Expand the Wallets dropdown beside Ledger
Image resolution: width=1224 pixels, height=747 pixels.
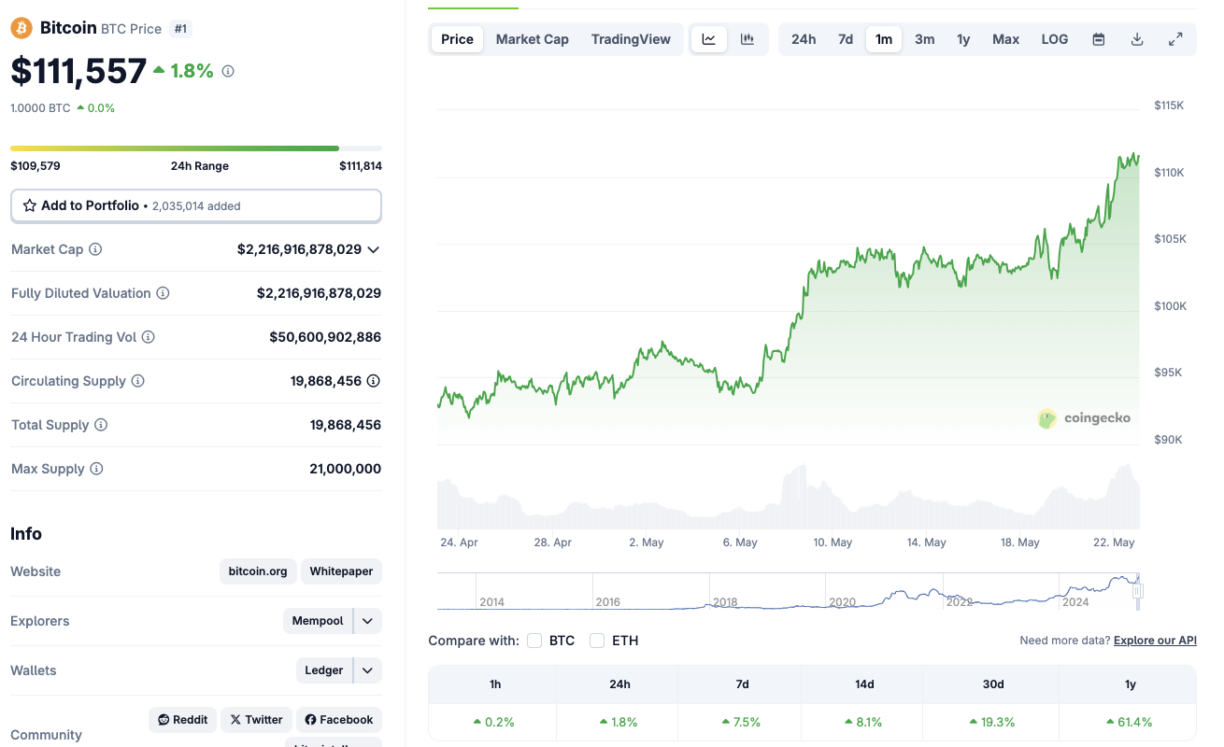(x=368, y=670)
